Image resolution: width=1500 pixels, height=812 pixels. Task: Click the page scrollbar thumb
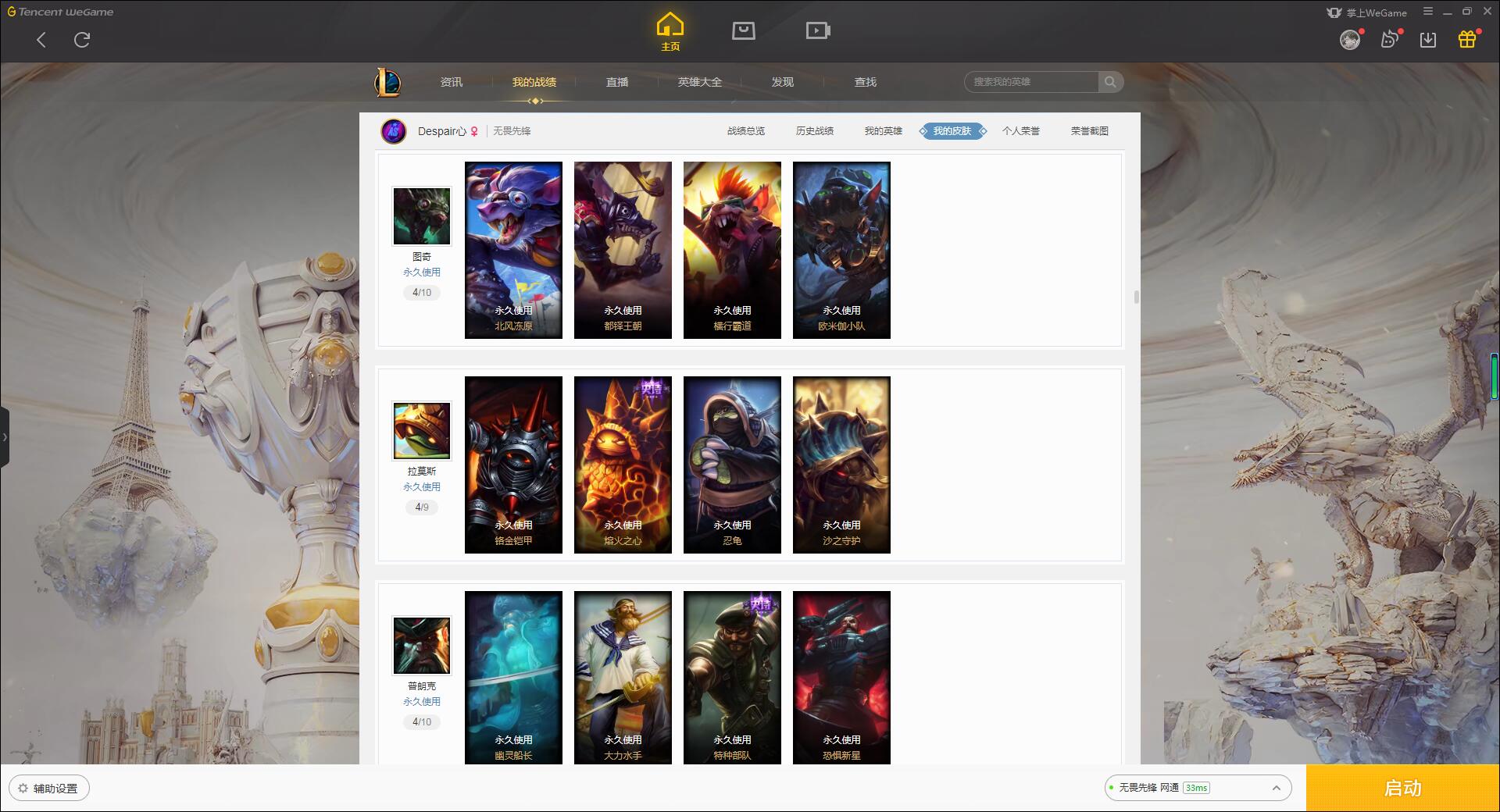click(1136, 297)
